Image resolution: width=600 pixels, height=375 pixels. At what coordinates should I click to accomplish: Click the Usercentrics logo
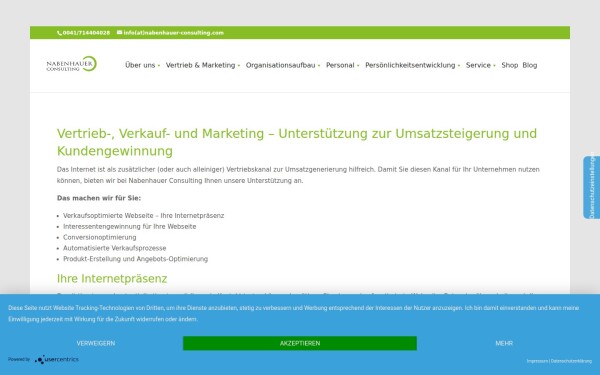(x=57, y=360)
